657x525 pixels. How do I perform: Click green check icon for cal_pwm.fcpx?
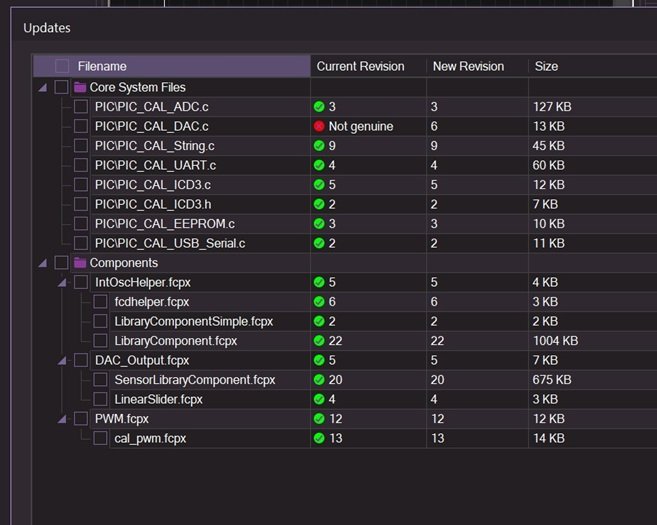pos(319,438)
